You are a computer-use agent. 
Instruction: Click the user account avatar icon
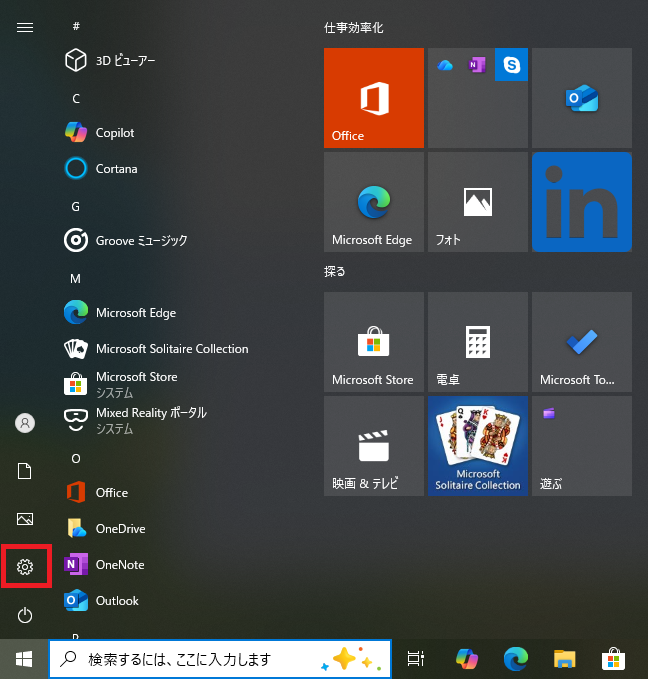pyautogui.click(x=25, y=423)
